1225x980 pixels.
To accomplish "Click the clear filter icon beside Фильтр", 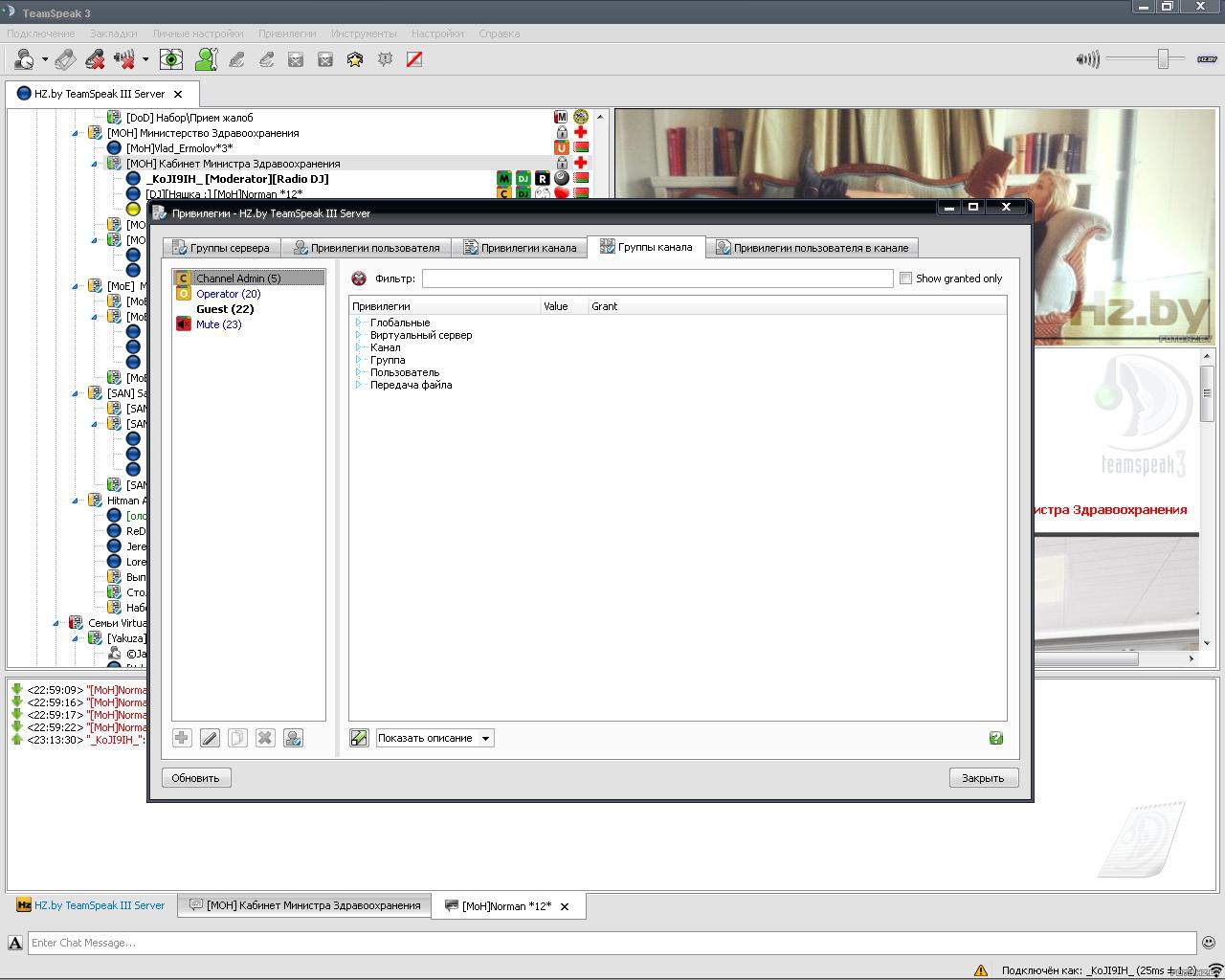I will 359,278.
